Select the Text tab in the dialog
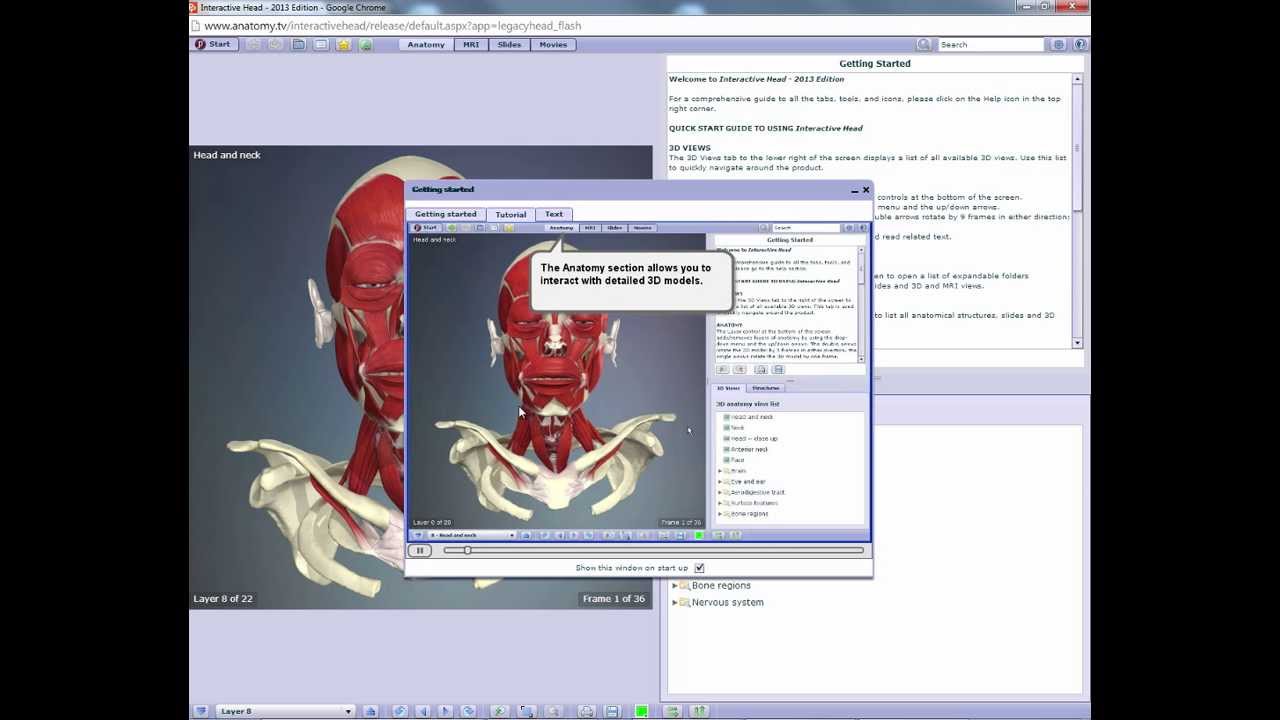Viewport: 1280px width, 720px height. [x=554, y=214]
